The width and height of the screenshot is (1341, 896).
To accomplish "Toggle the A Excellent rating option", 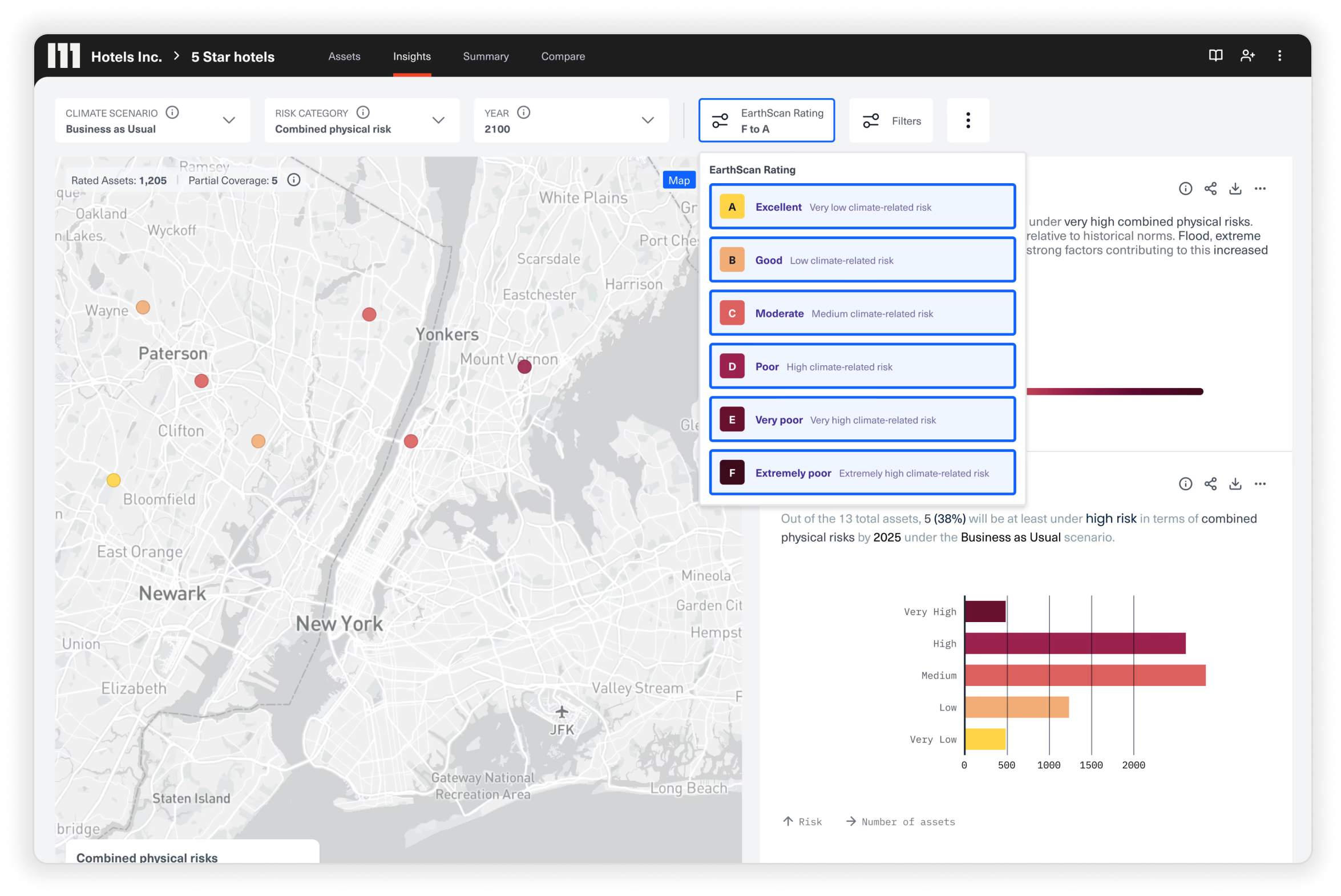I will tap(862, 207).
